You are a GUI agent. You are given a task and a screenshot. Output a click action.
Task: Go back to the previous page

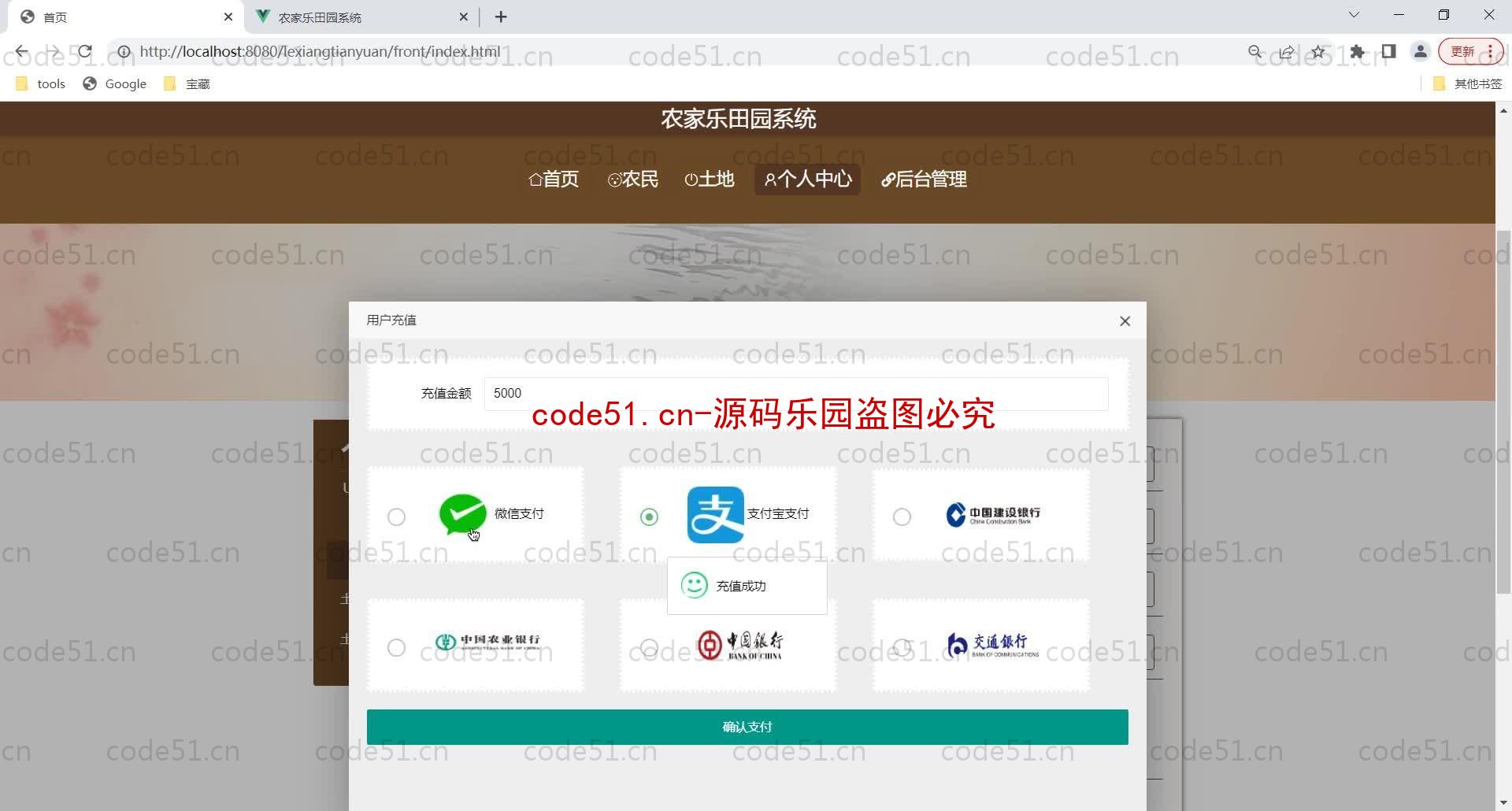21,52
